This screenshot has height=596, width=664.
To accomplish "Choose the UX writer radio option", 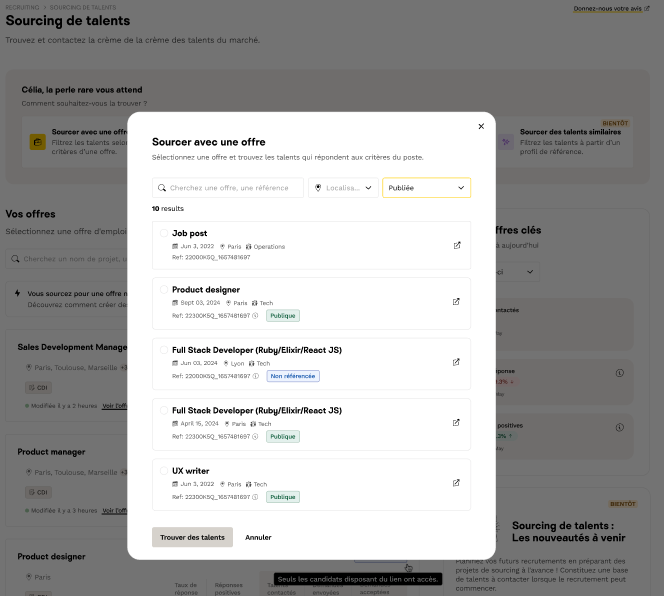I will point(164,470).
